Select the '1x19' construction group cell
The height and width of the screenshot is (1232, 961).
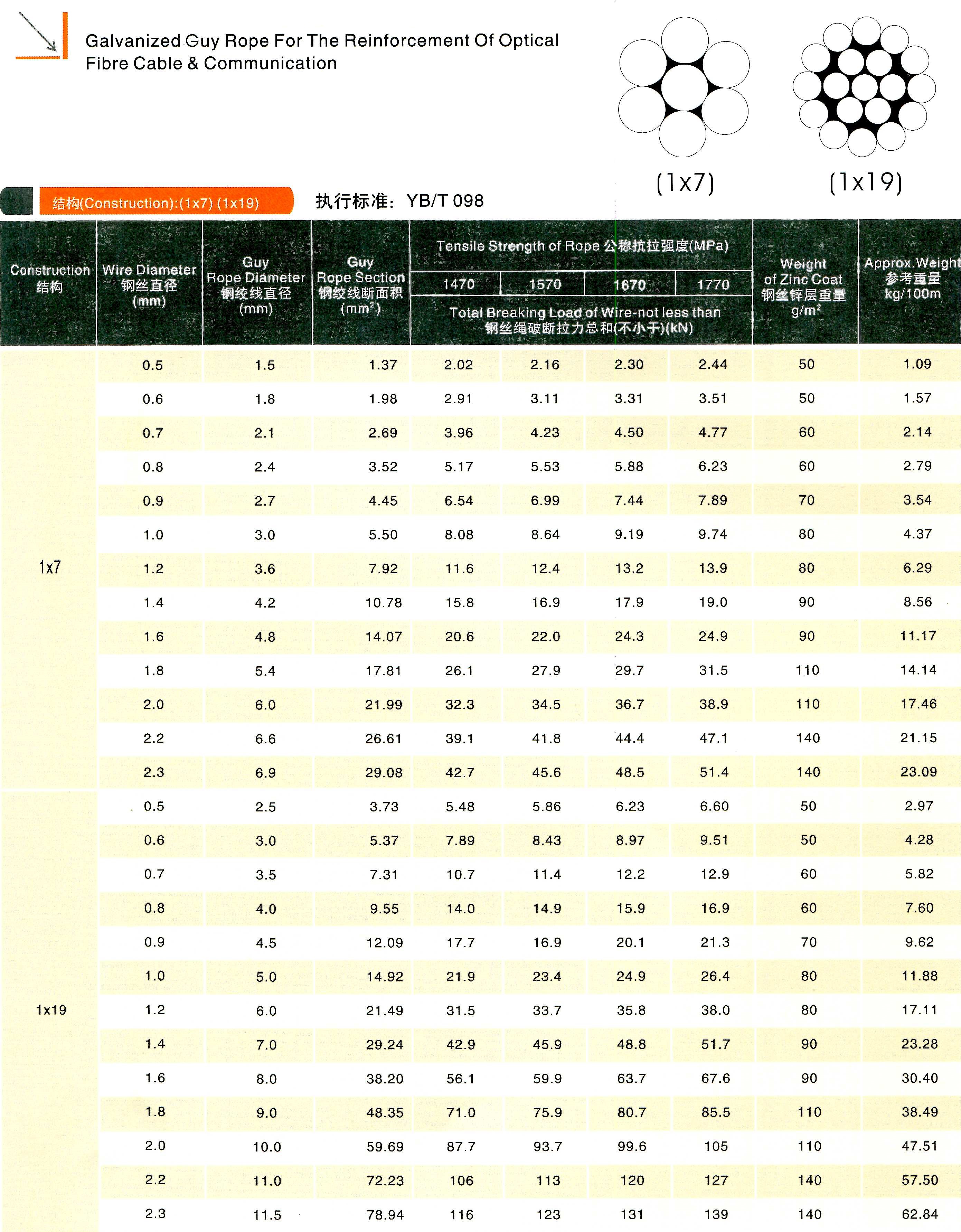tap(51, 1010)
